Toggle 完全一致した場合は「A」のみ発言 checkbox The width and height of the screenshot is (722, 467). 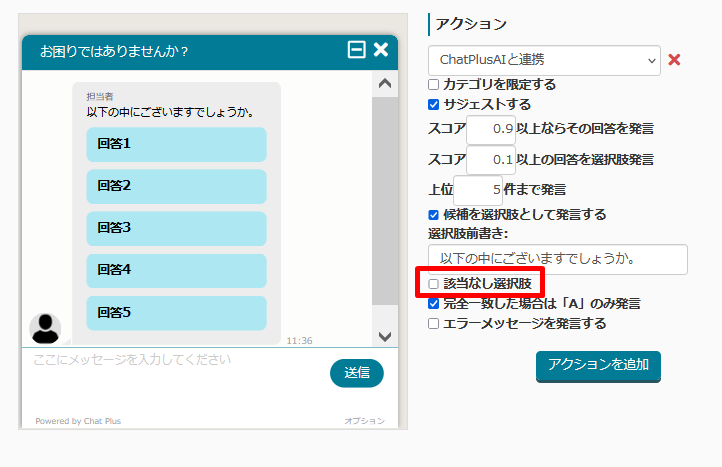[434, 303]
